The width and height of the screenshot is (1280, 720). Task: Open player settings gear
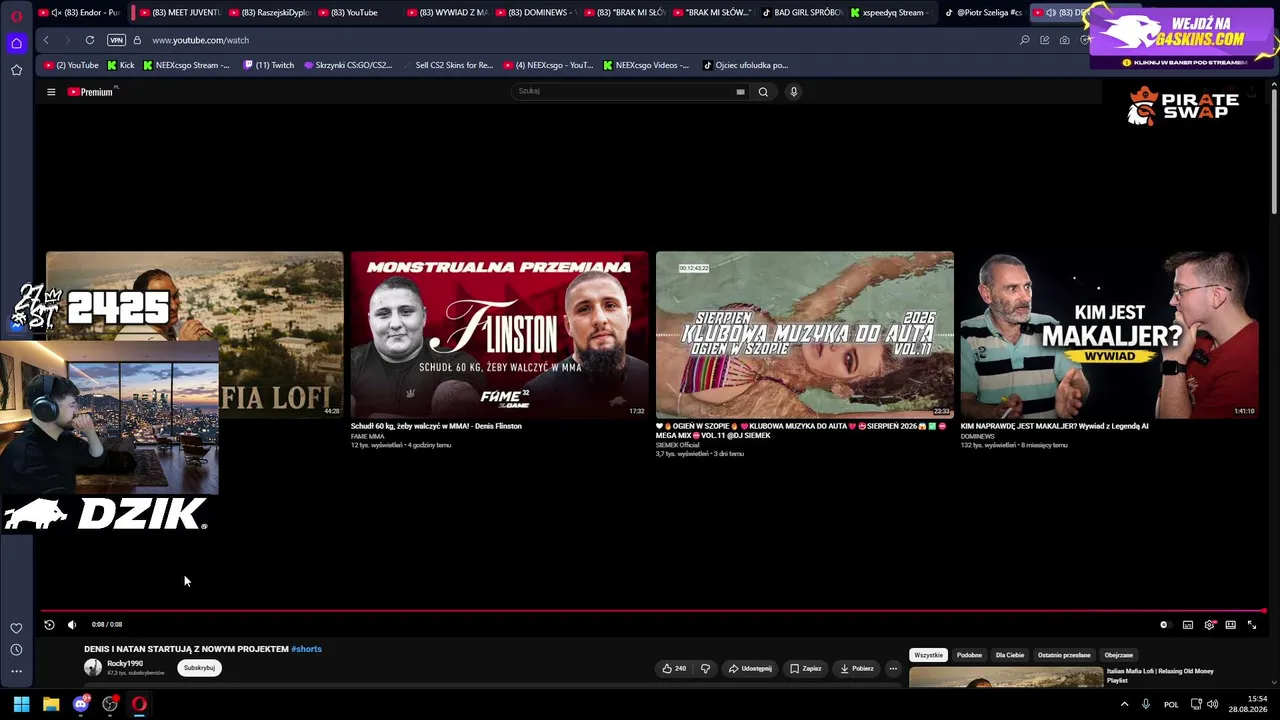1210,625
